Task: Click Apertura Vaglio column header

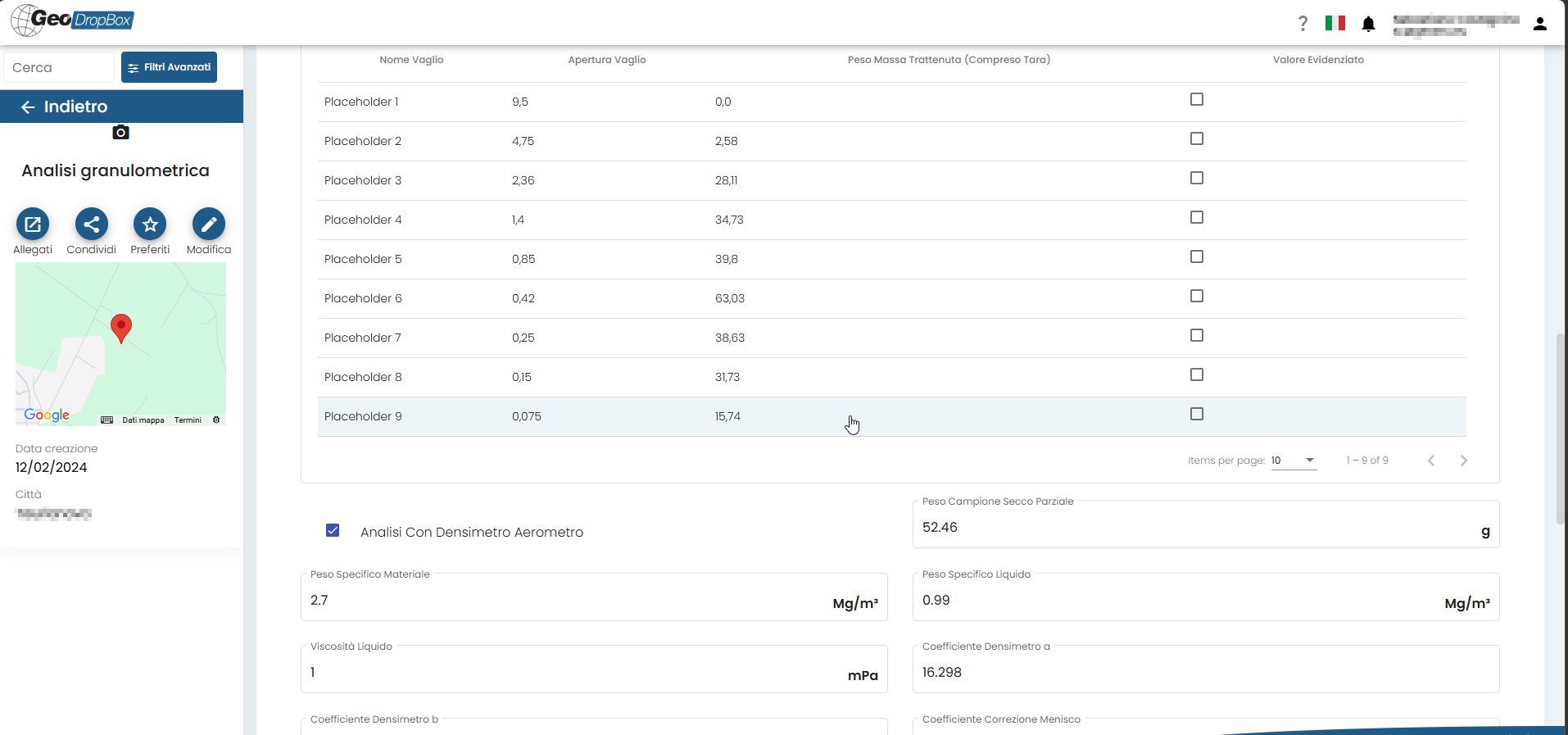Action: [x=607, y=60]
